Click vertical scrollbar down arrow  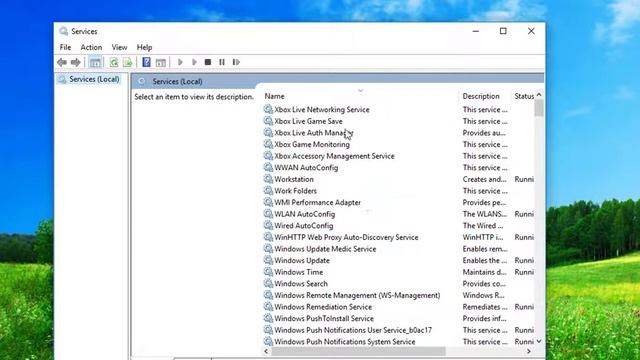coord(539,341)
